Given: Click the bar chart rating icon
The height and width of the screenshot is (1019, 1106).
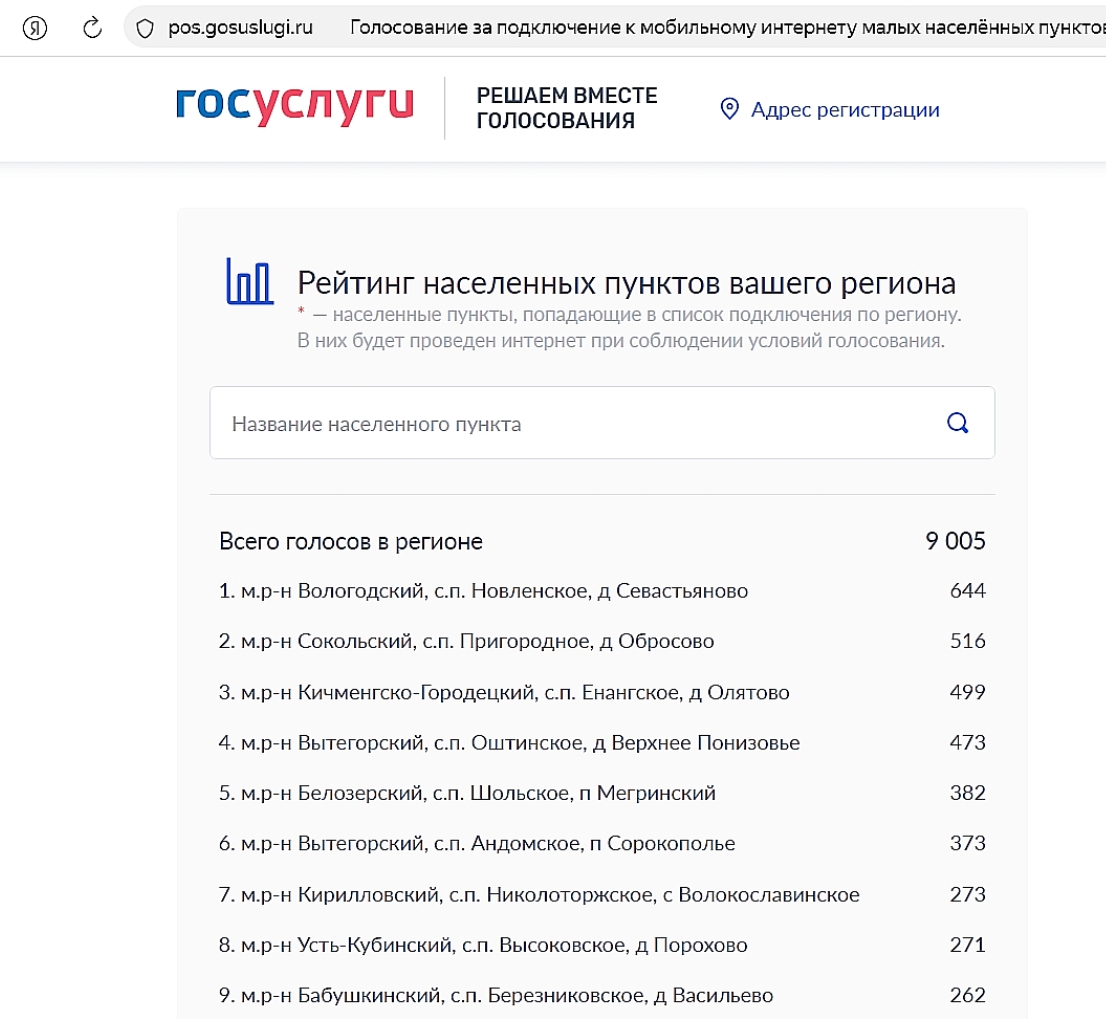Looking at the screenshot, I should 249,281.
